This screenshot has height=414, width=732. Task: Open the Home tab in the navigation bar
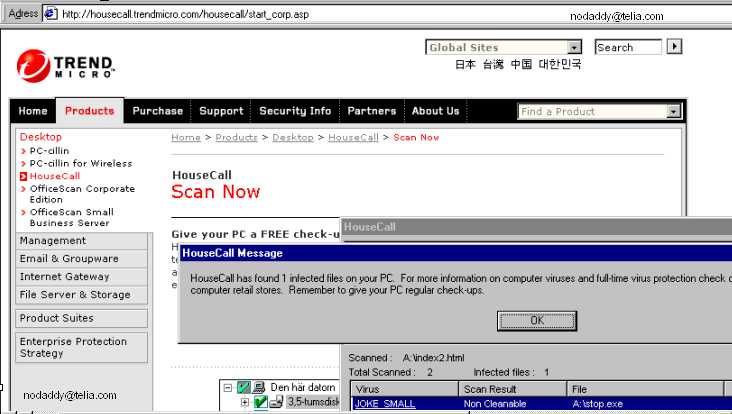tap(33, 111)
